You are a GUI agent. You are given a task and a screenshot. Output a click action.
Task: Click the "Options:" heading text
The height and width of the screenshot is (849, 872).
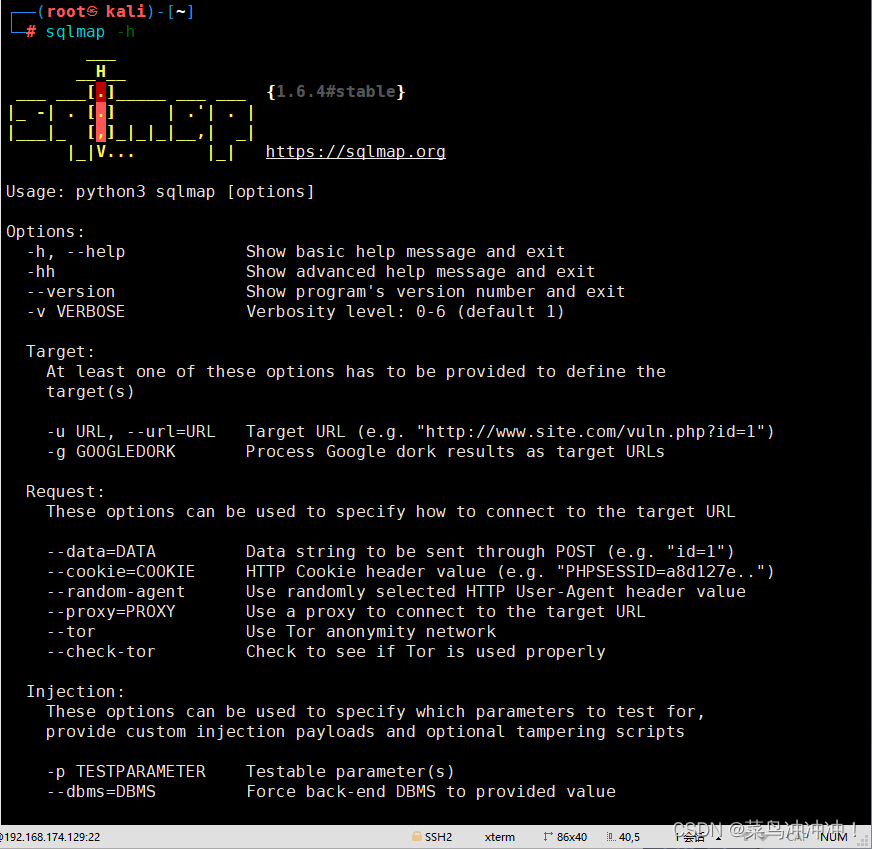coord(45,232)
